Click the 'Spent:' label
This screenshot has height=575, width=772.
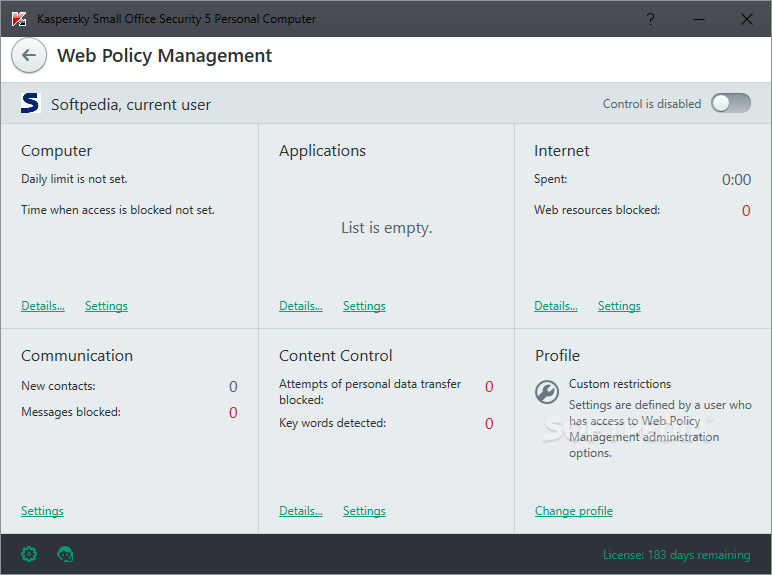tap(550, 179)
